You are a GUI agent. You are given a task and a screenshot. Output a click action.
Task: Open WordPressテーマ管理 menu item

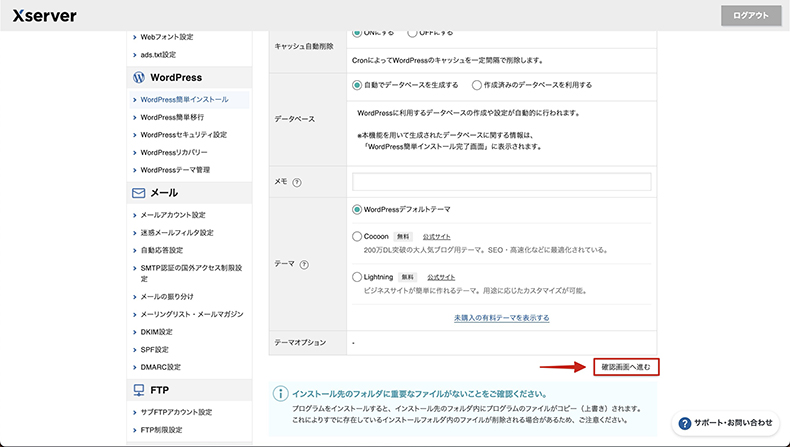pyautogui.click(x=175, y=170)
